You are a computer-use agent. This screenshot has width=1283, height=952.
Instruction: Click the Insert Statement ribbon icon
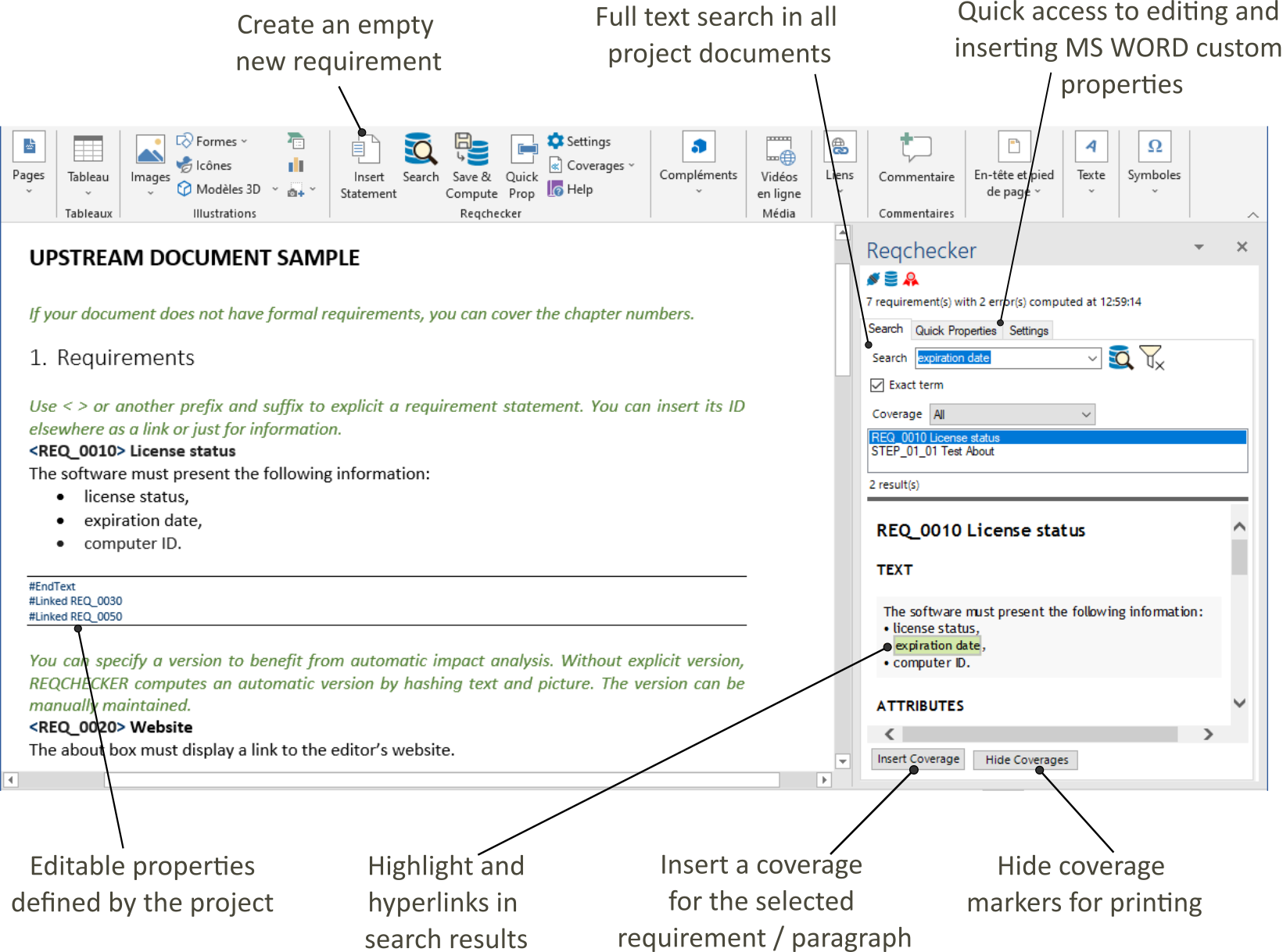[x=367, y=150]
